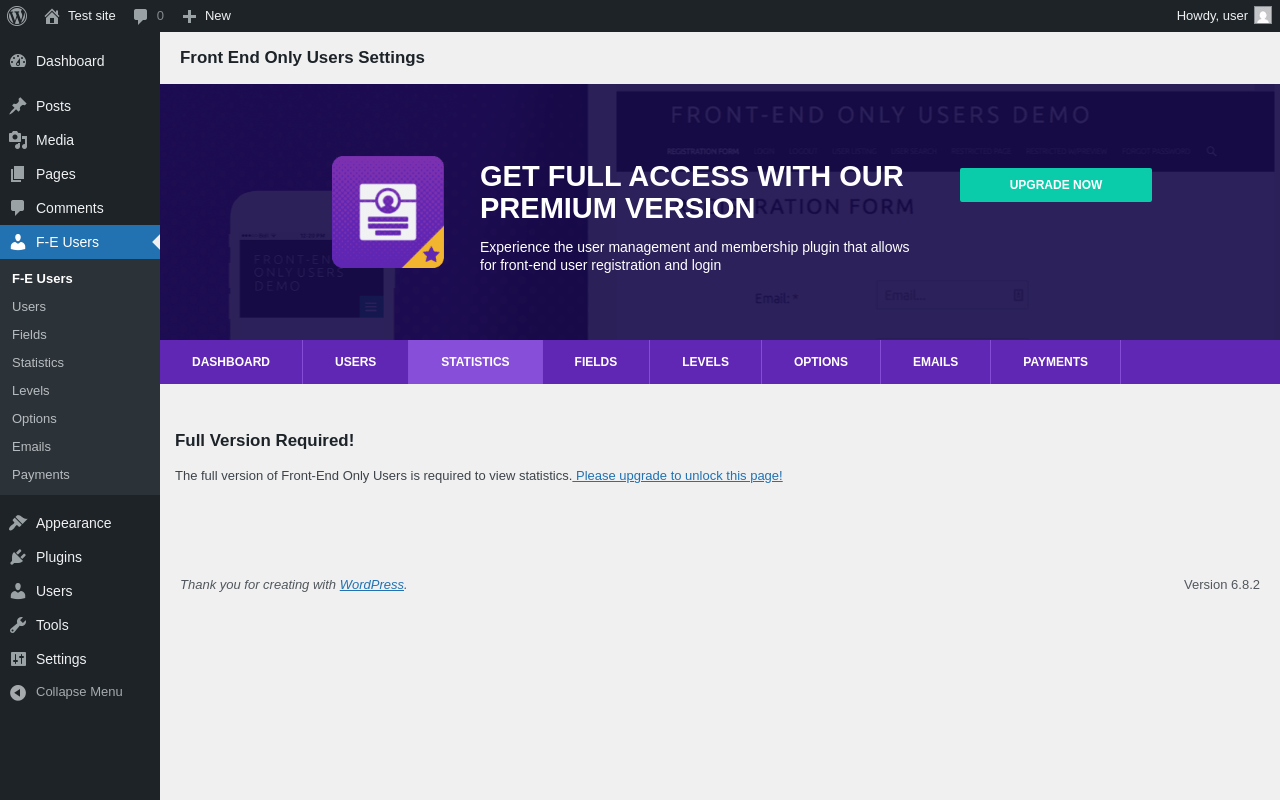
Task: Open the Posts menu label
Action: pyautogui.click(x=53, y=106)
